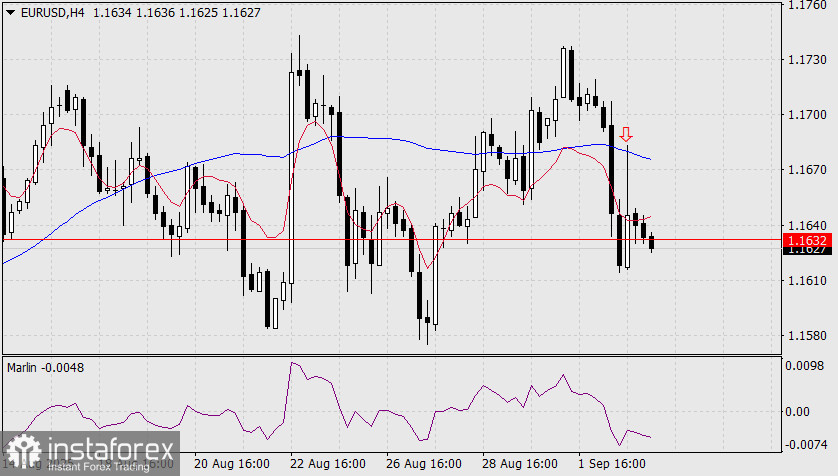The image size is (838, 476).
Task: Click the 22 Aug 16:00 time label
Action: point(328,463)
